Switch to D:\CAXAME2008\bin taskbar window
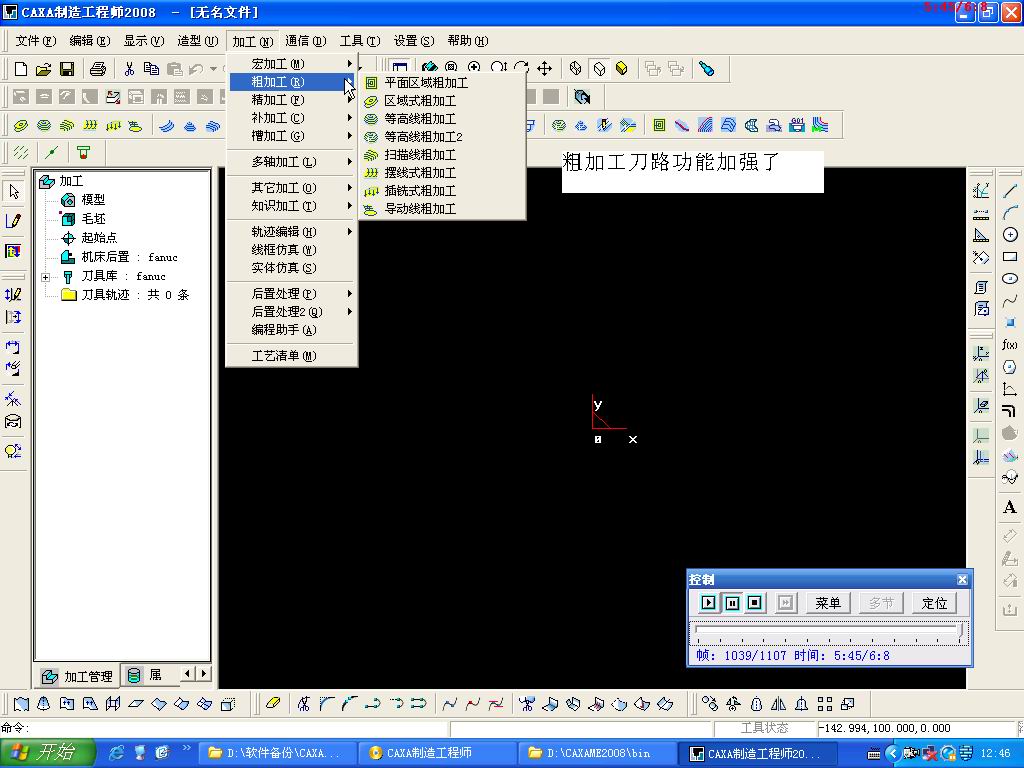The image size is (1024, 768). (x=598, y=753)
